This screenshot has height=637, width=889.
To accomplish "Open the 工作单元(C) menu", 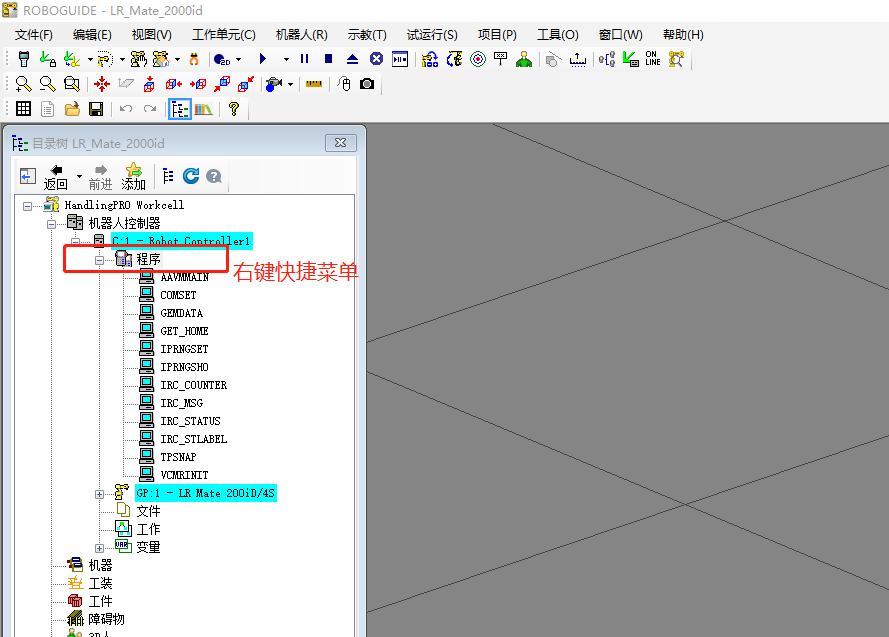I will [223, 35].
